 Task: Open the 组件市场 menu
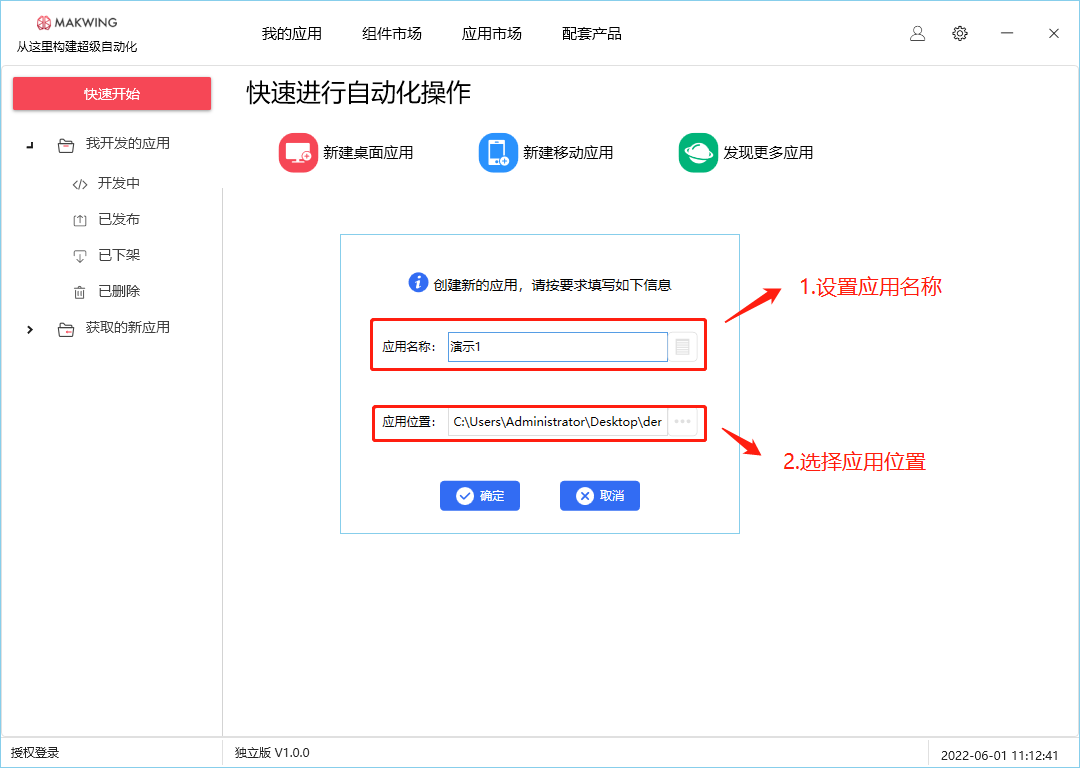(392, 34)
